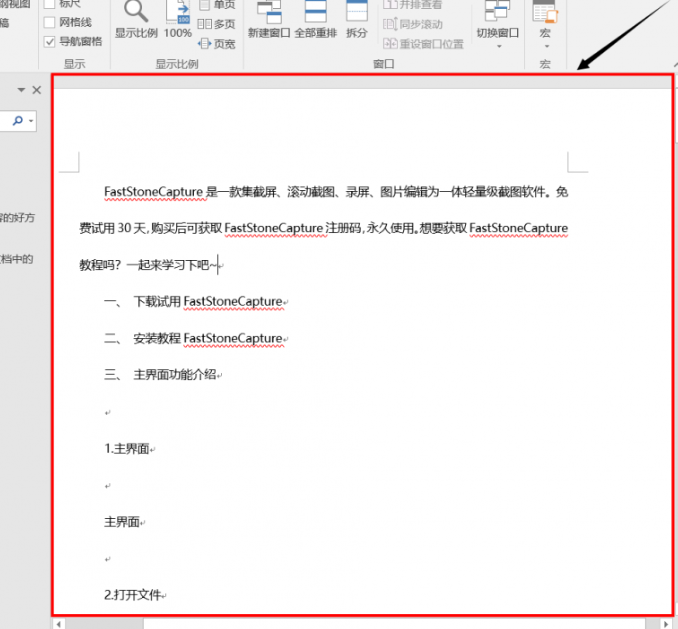This screenshot has height=629, width=678.
Task: Click the line 1.主界面
Action: click(x=129, y=449)
